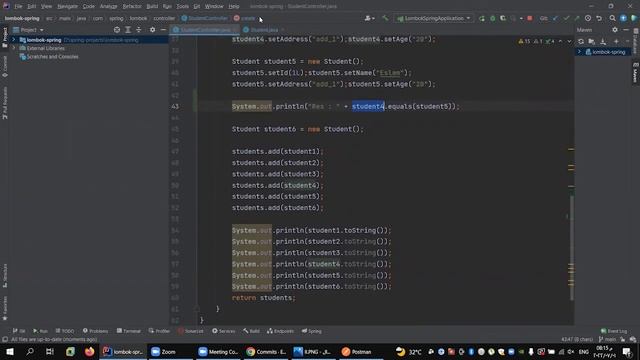Expand lombok-spring node in Maven panel
This screenshot has height=360, width=640.
pos(579,52)
